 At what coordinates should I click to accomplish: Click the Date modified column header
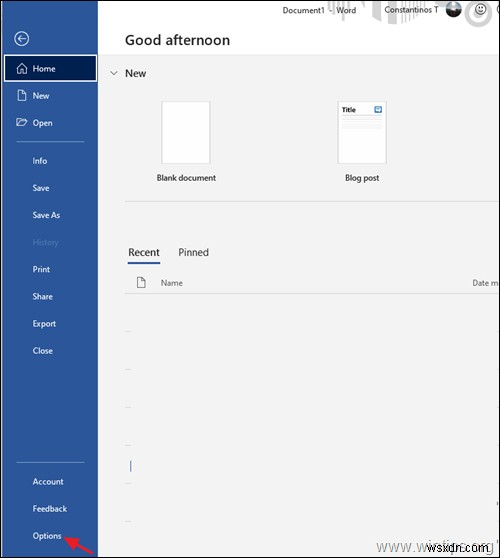[x=485, y=283]
